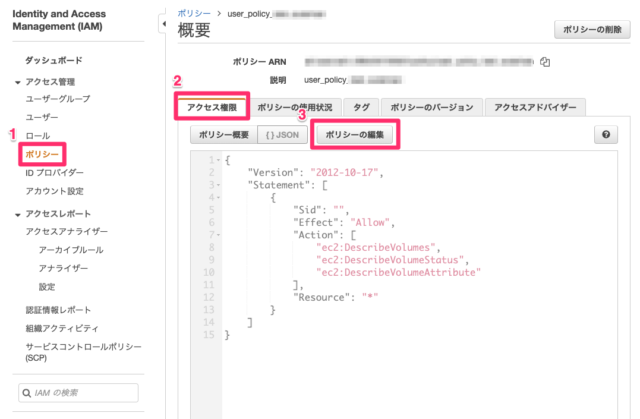Open アカウント設定 in the sidebar
This screenshot has width=640, height=419.
(x=54, y=191)
